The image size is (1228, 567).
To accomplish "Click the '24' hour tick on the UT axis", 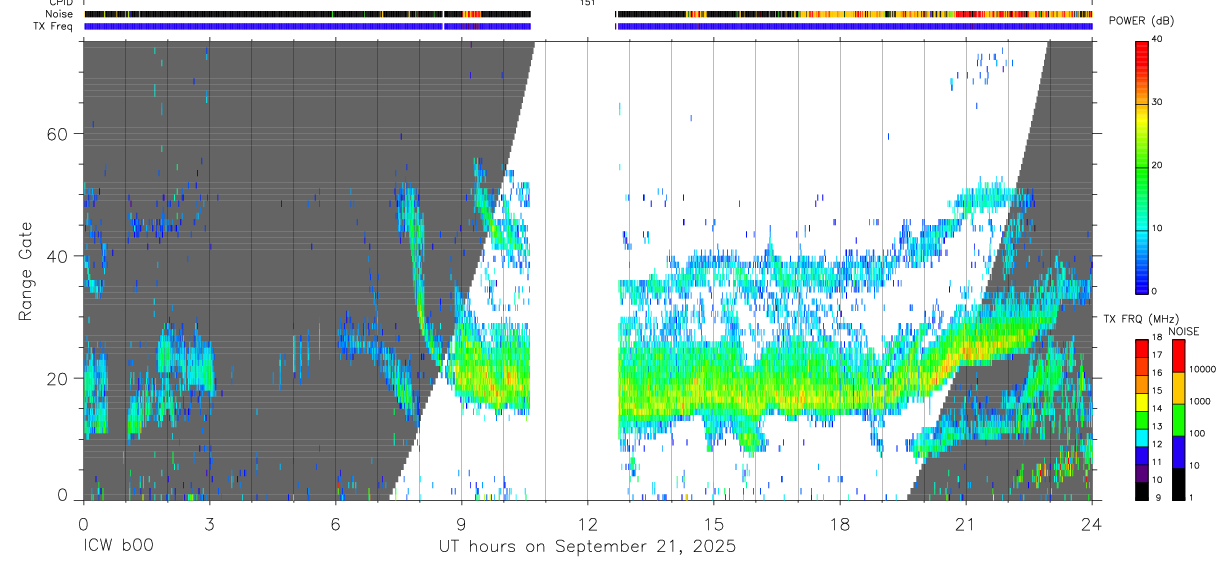I will (1092, 523).
